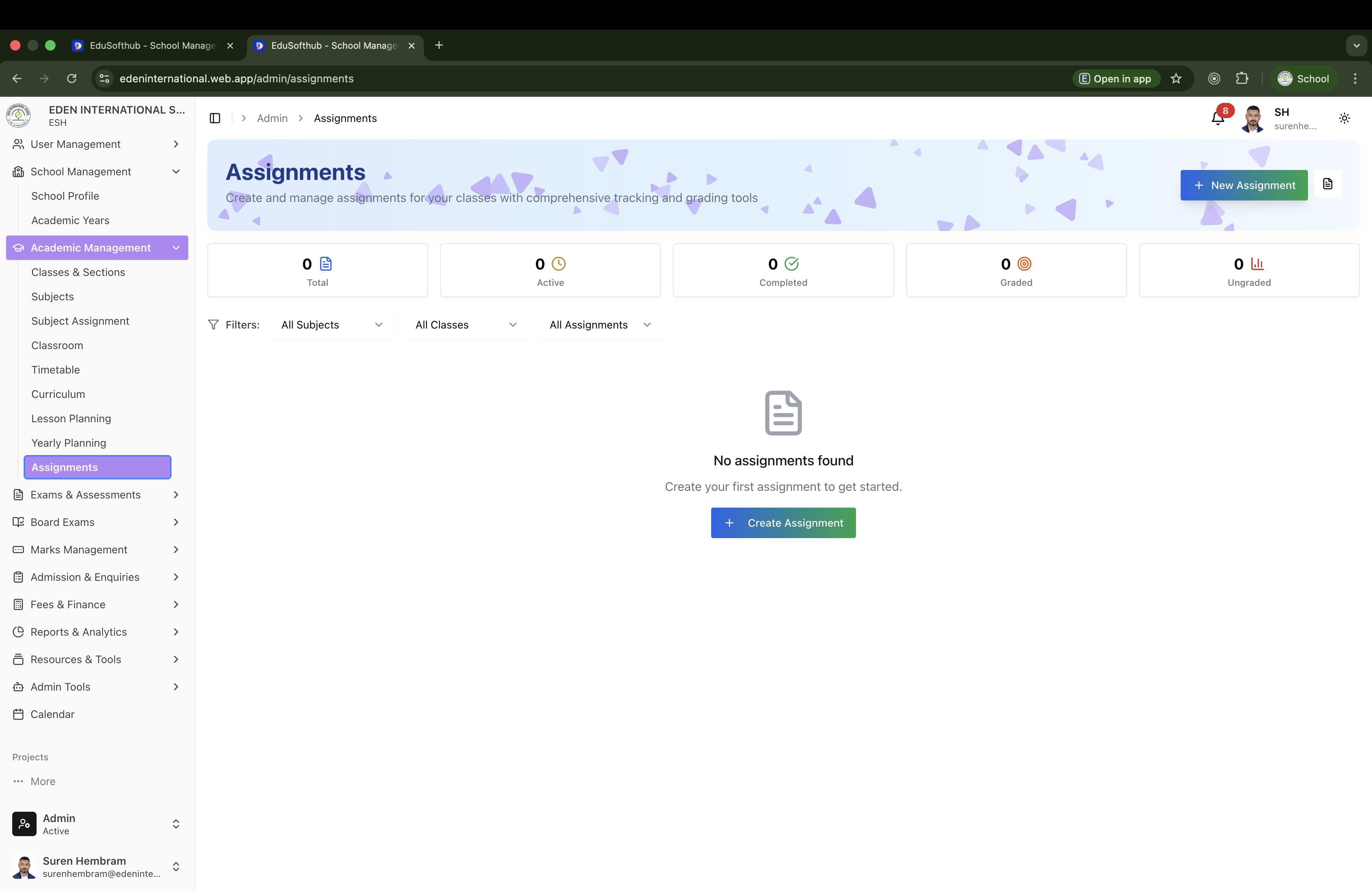Bookmark page with the star icon
Screen dimensions: 1372x891
pos(1176,79)
